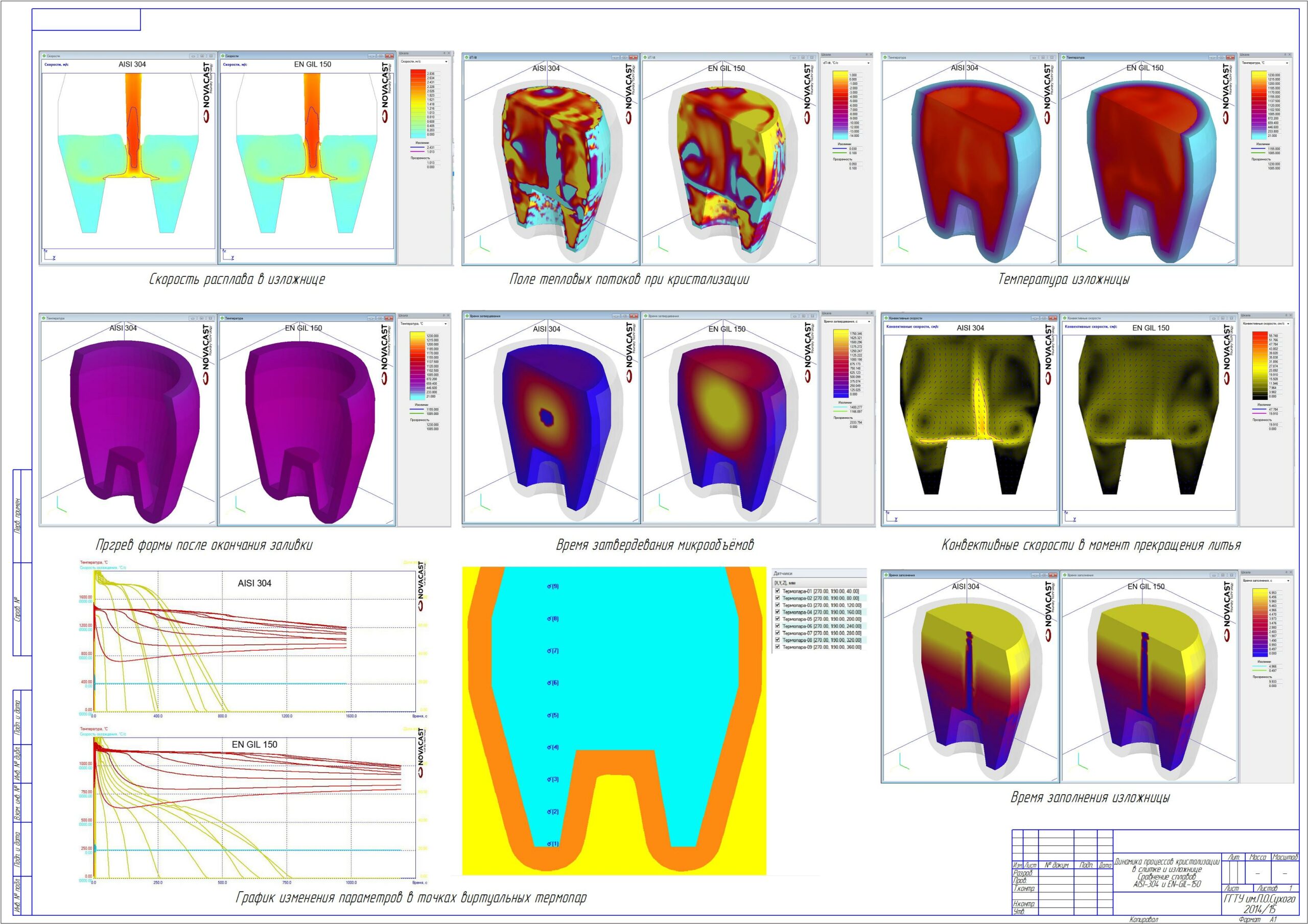1308x924 pixels.
Task: Click the green icon of the EN GIL 150 Конвективные скорости window
Action: [1064, 318]
